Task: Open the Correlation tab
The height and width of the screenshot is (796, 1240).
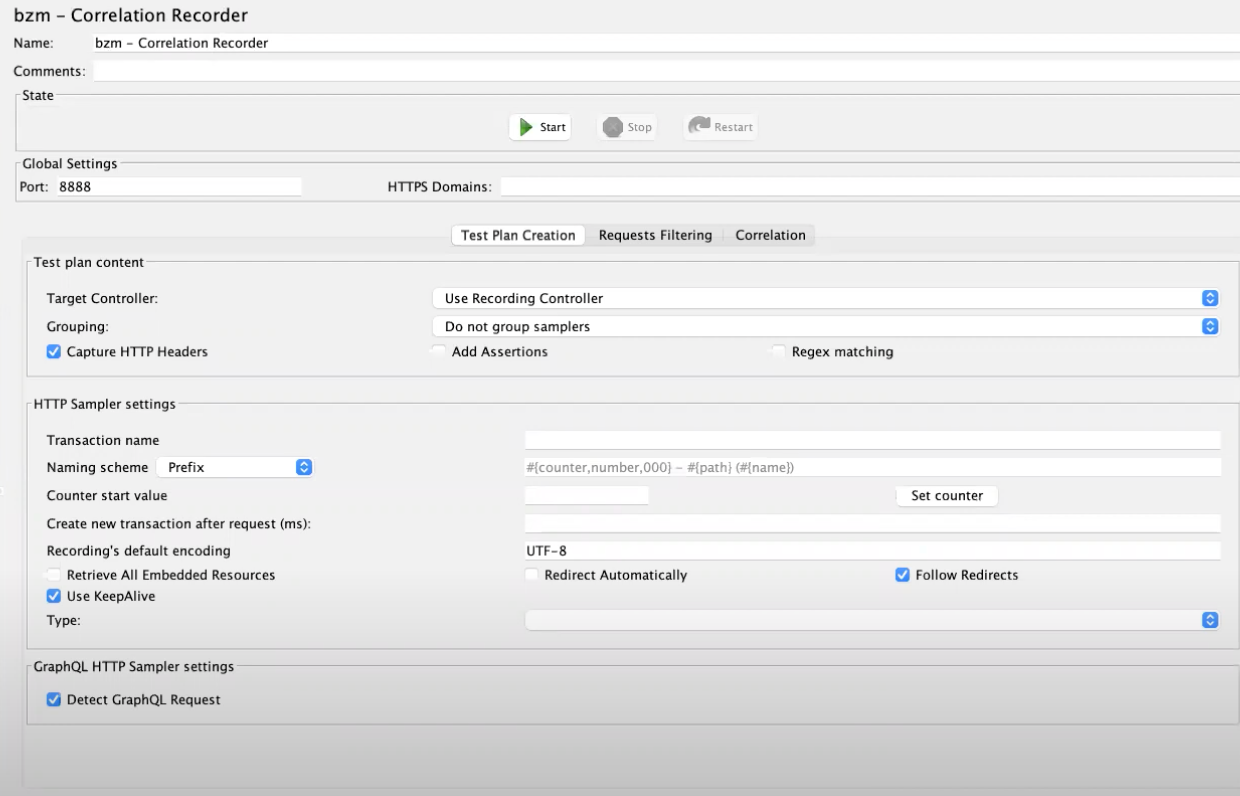Action: [770, 235]
